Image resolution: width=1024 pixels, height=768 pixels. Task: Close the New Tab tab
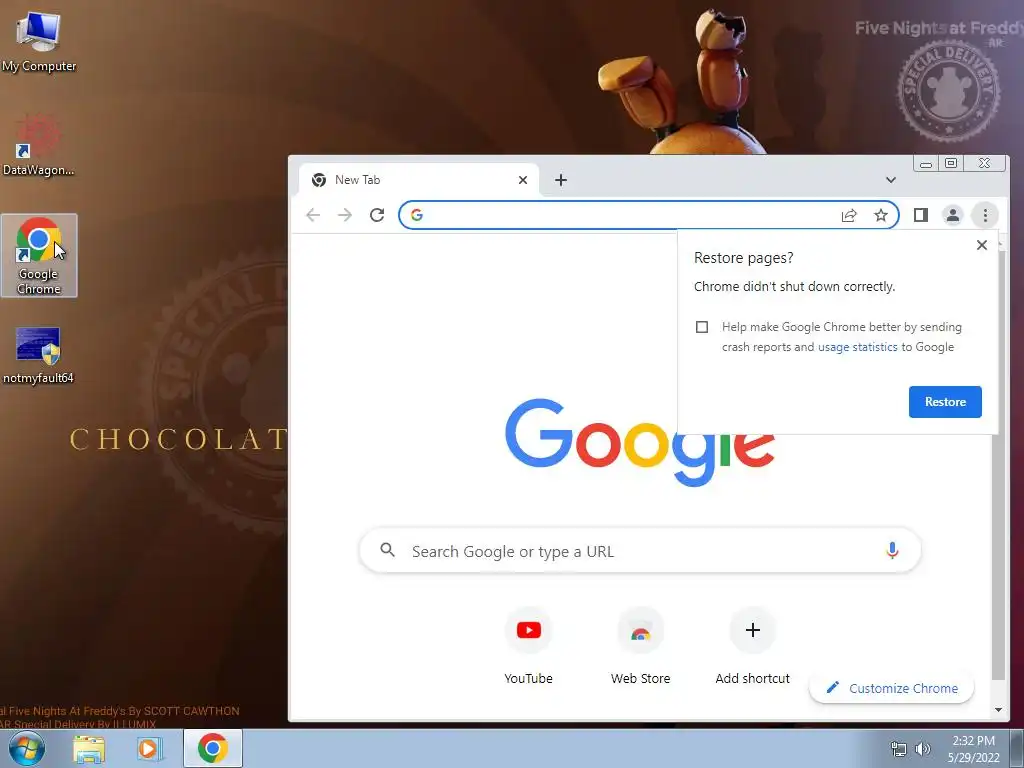coord(522,180)
